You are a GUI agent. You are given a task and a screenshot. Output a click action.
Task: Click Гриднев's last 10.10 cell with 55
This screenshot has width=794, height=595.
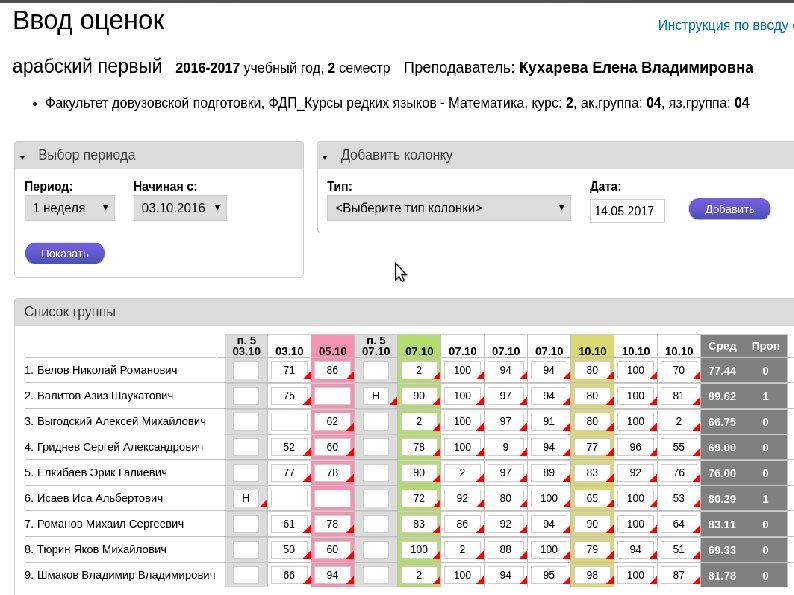679,447
